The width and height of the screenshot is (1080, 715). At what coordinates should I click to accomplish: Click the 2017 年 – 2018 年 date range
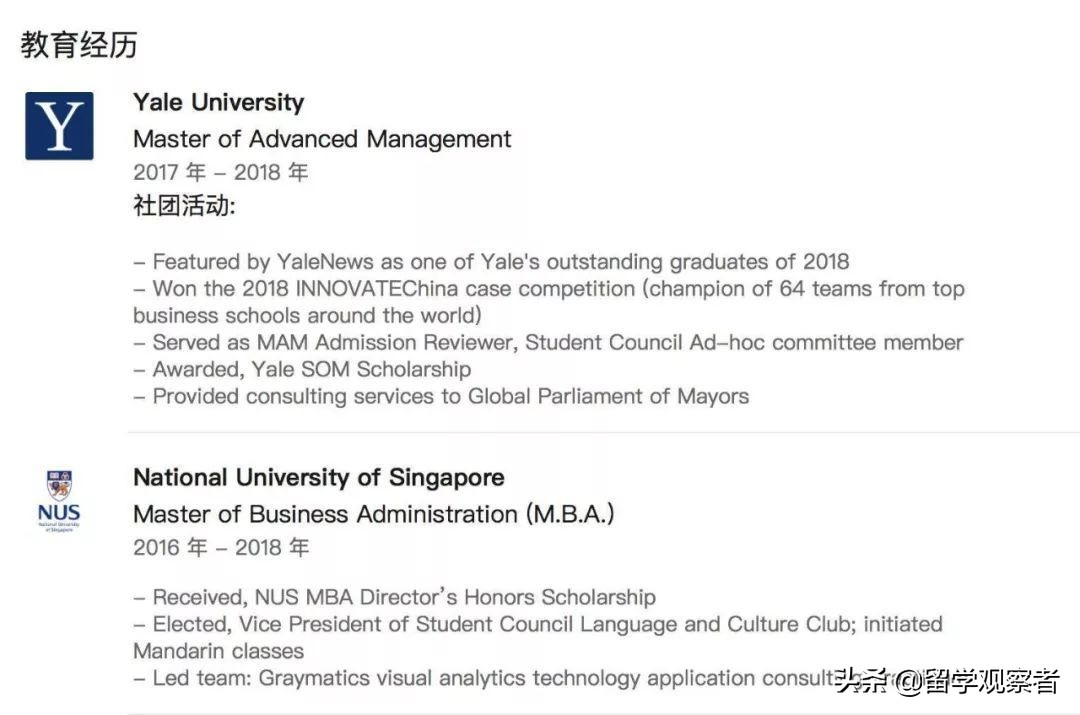221,172
